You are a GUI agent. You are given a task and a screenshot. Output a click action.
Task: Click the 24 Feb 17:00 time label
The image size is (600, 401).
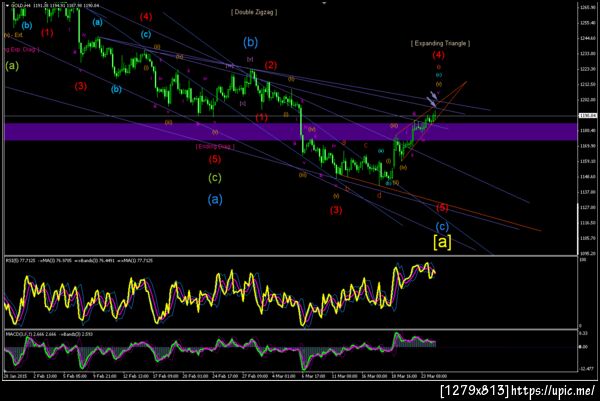tap(225, 376)
